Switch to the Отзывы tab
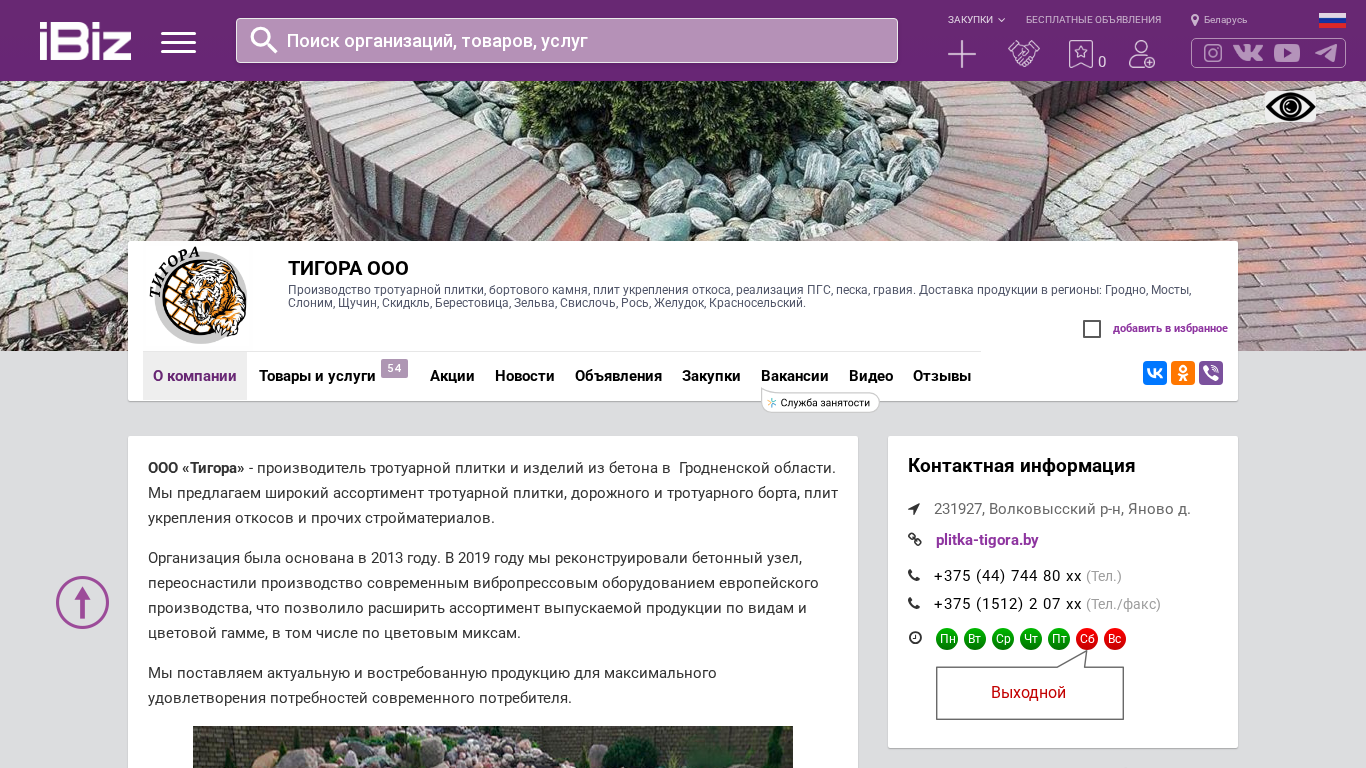The height and width of the screenshot is (768, 1366). pos(941,376)
